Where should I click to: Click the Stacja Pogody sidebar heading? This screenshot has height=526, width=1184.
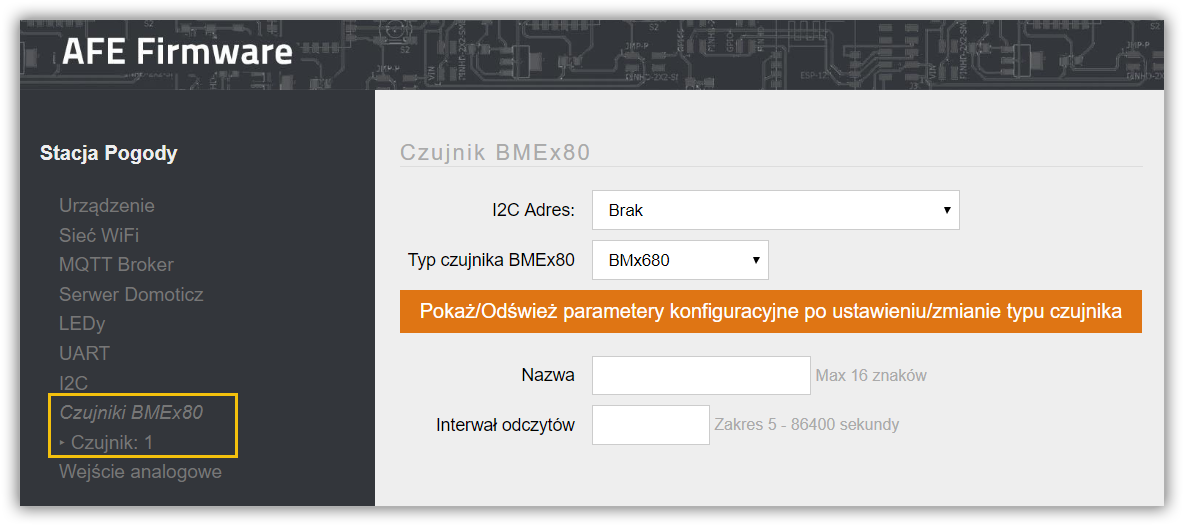coord(109,154)
